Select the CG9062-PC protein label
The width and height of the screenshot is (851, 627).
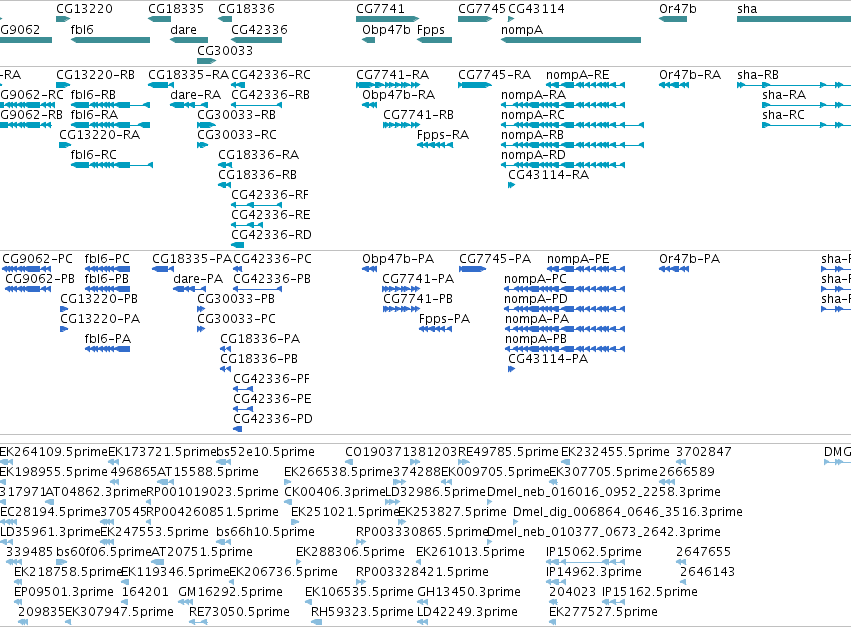pos(37,258)
